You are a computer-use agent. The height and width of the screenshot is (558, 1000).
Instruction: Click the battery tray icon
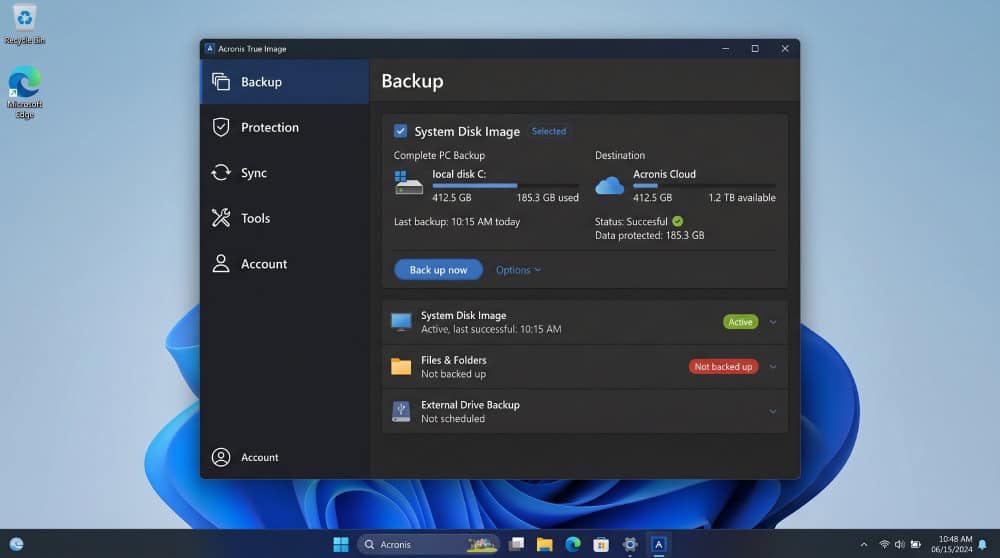coord(915,544)
